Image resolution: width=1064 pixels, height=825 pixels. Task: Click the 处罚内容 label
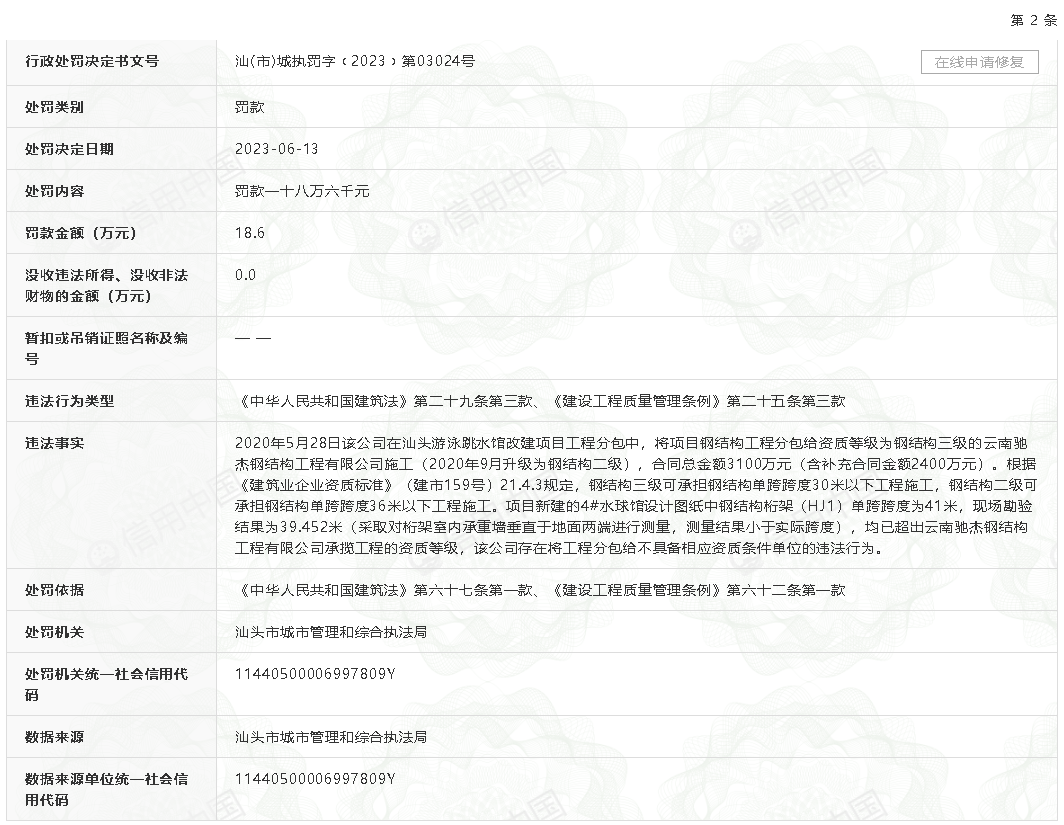pos(54,191)
